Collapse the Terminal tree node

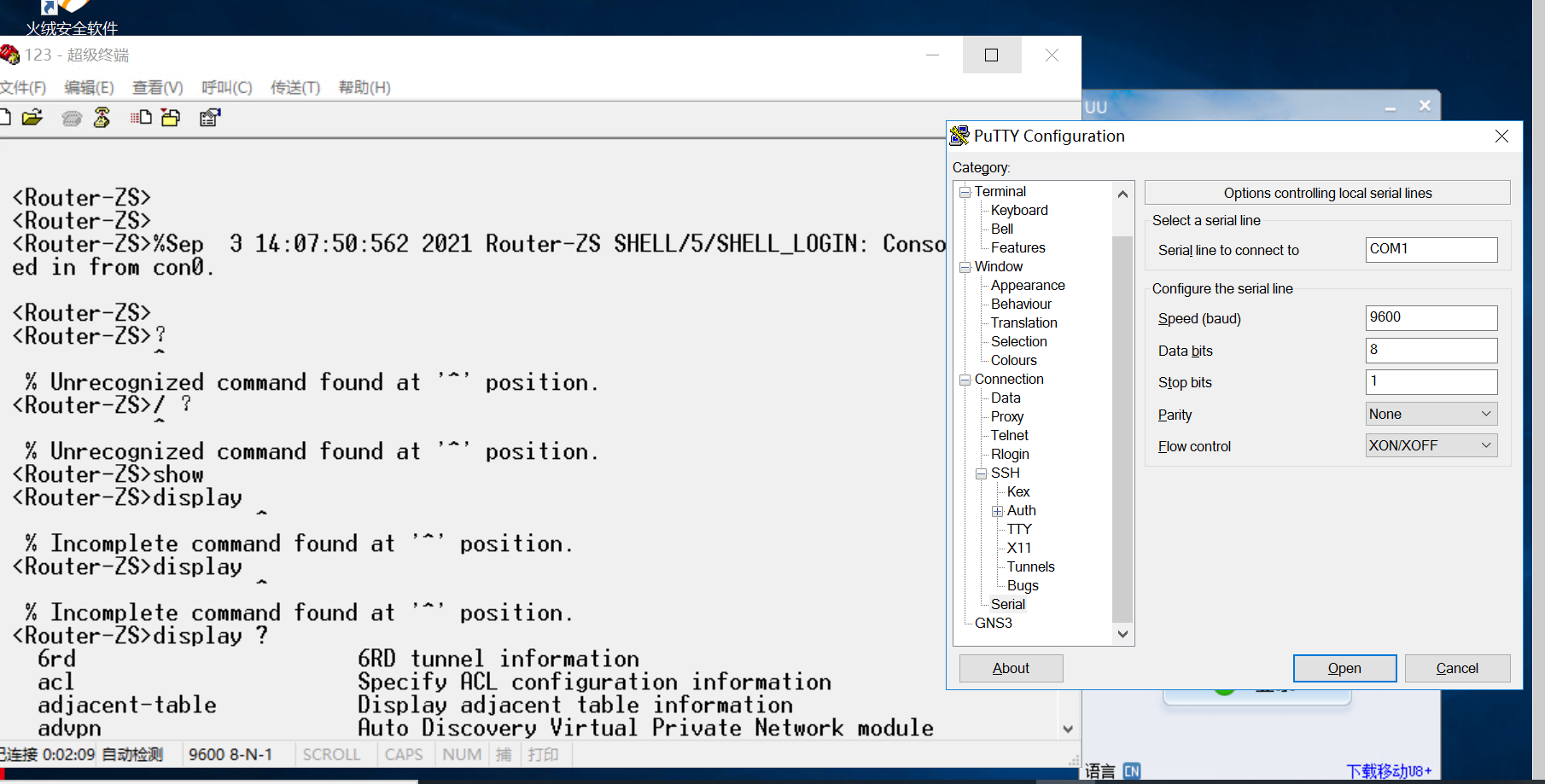[965, 192]
